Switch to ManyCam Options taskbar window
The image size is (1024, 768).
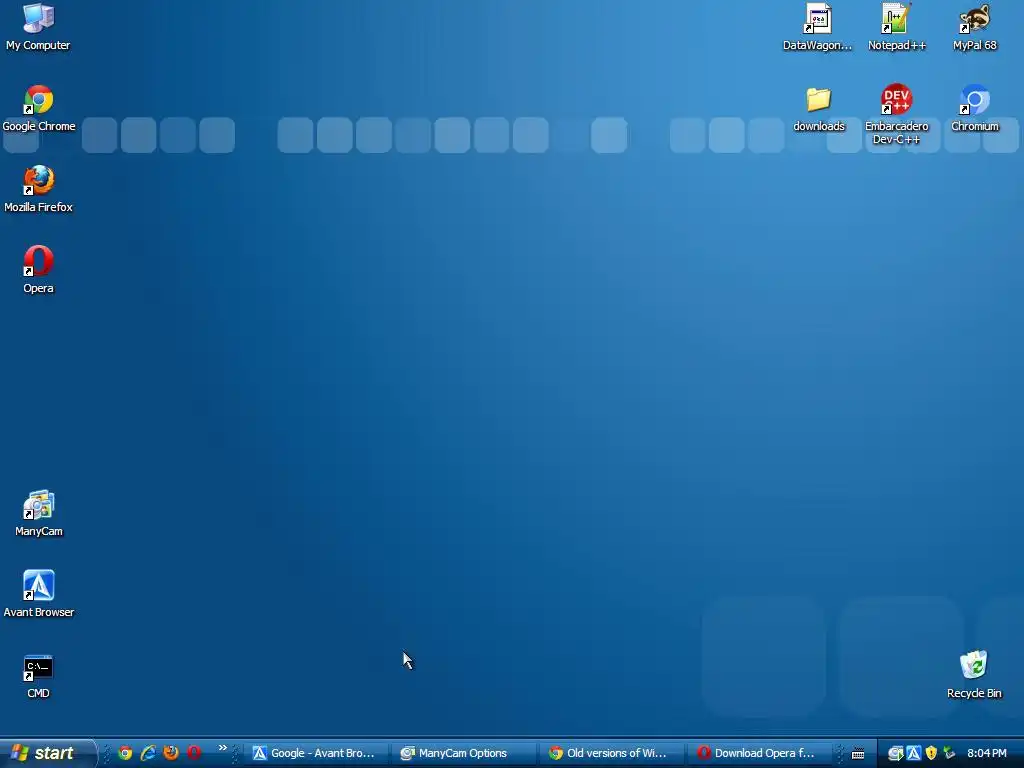coord(464,753)
